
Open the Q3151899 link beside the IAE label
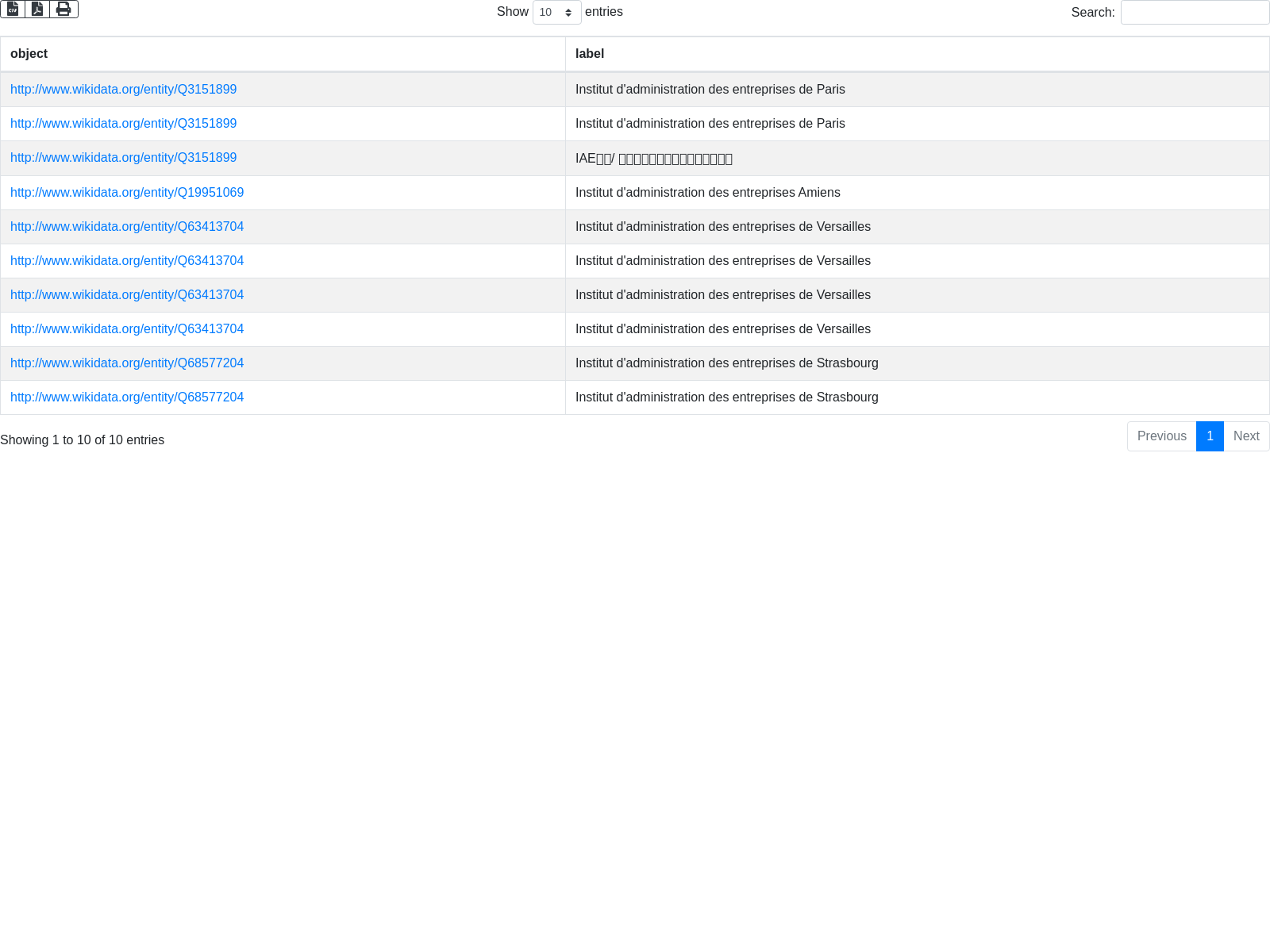pyautogui.click(x=123, y=158)
